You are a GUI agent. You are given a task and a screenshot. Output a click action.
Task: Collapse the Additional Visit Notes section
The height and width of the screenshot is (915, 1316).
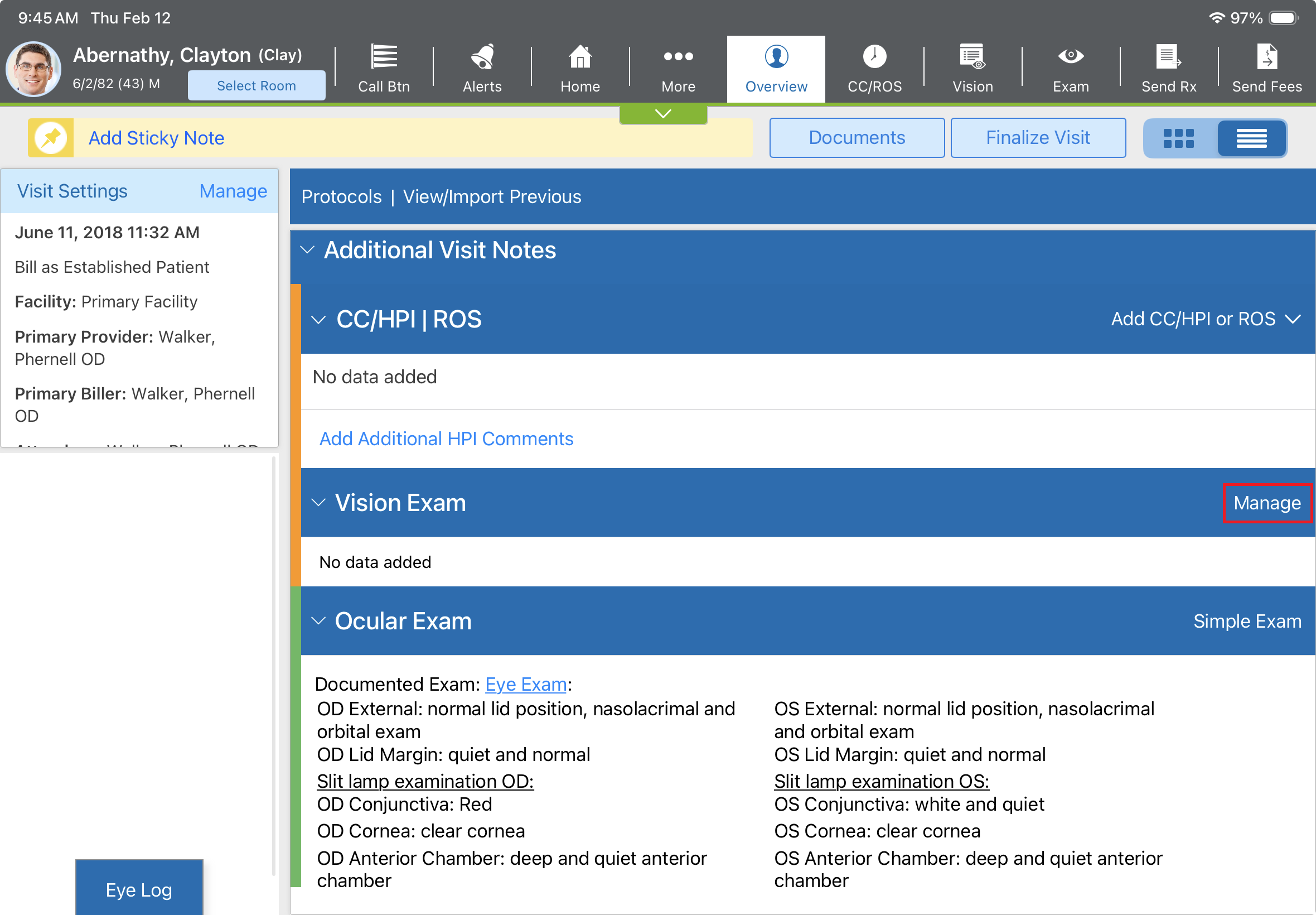308,250
